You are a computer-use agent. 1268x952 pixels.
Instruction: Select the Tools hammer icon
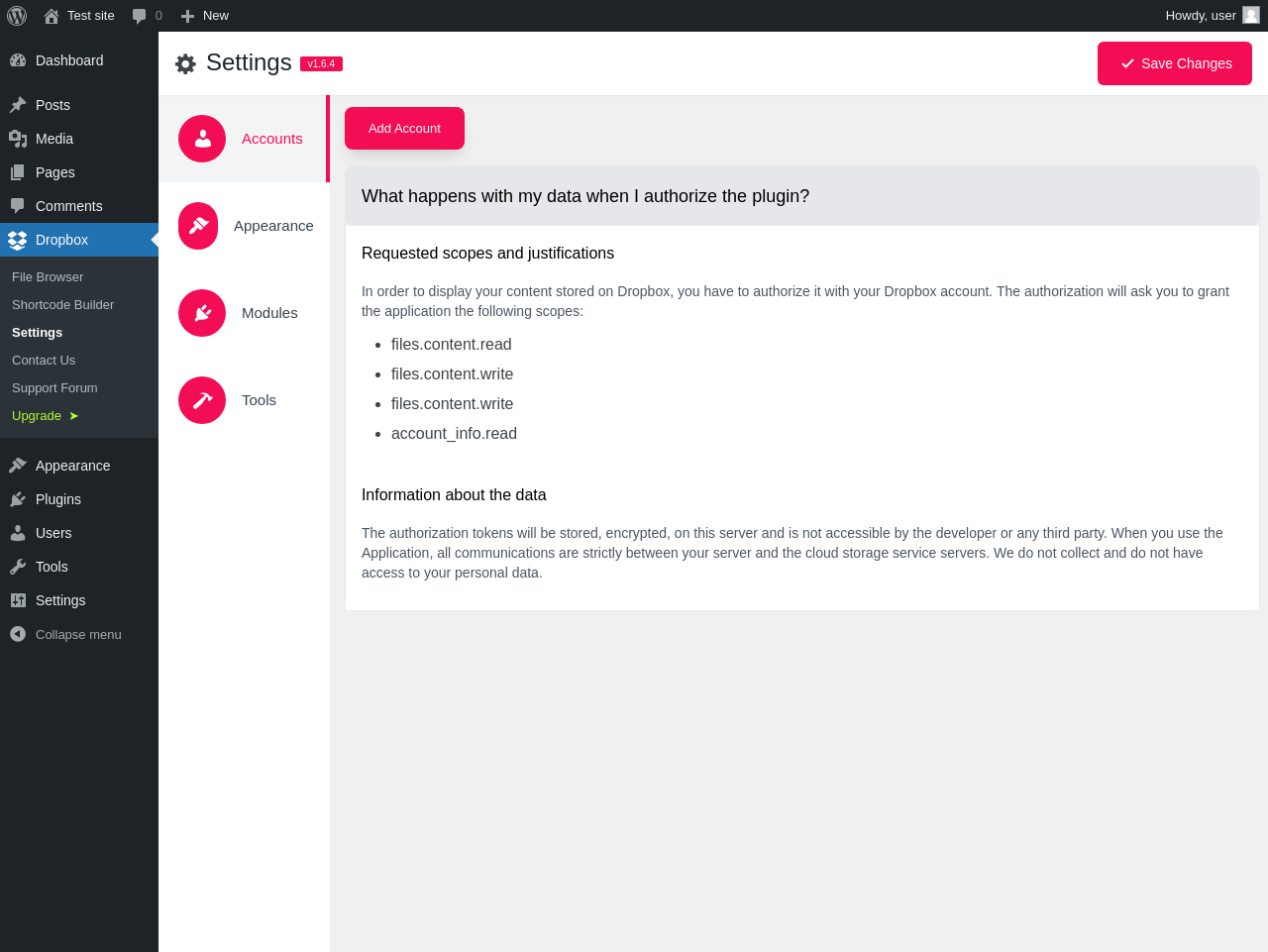point(202,400)
